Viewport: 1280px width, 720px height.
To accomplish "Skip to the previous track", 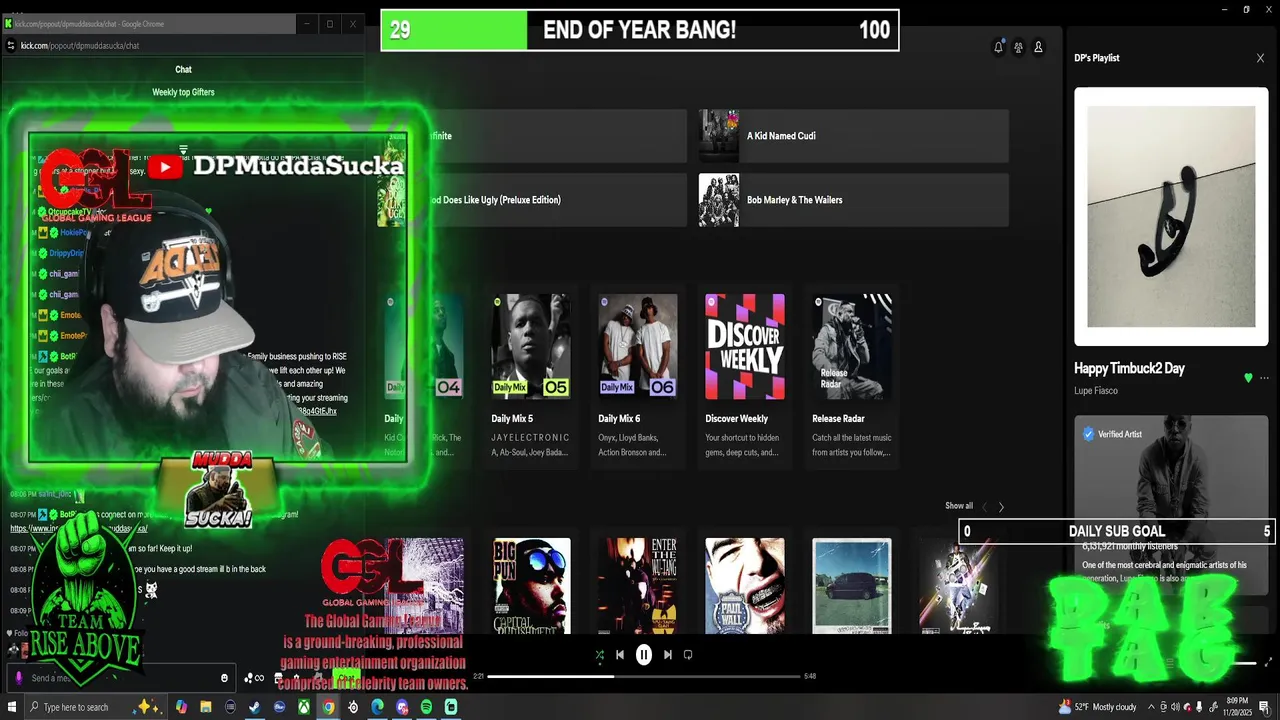I will coord(620,655).
